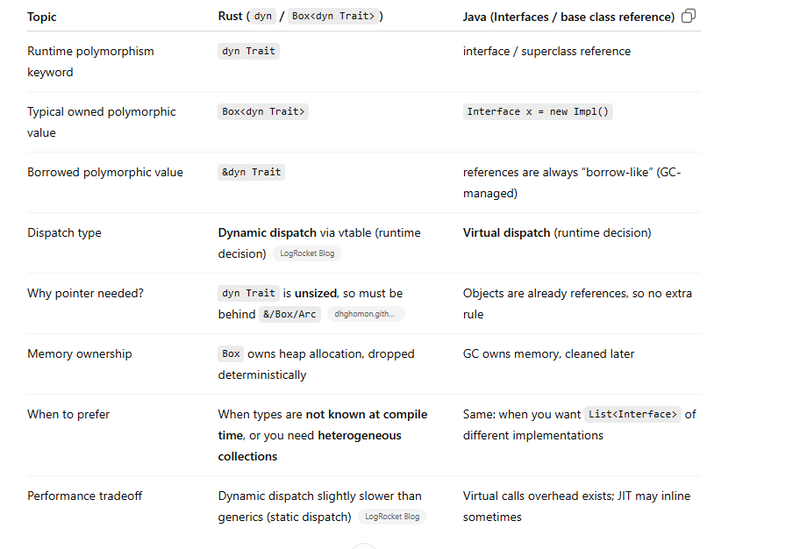Click the Java column header text
This screenshot has height=549, width=800.
(569, 17)
